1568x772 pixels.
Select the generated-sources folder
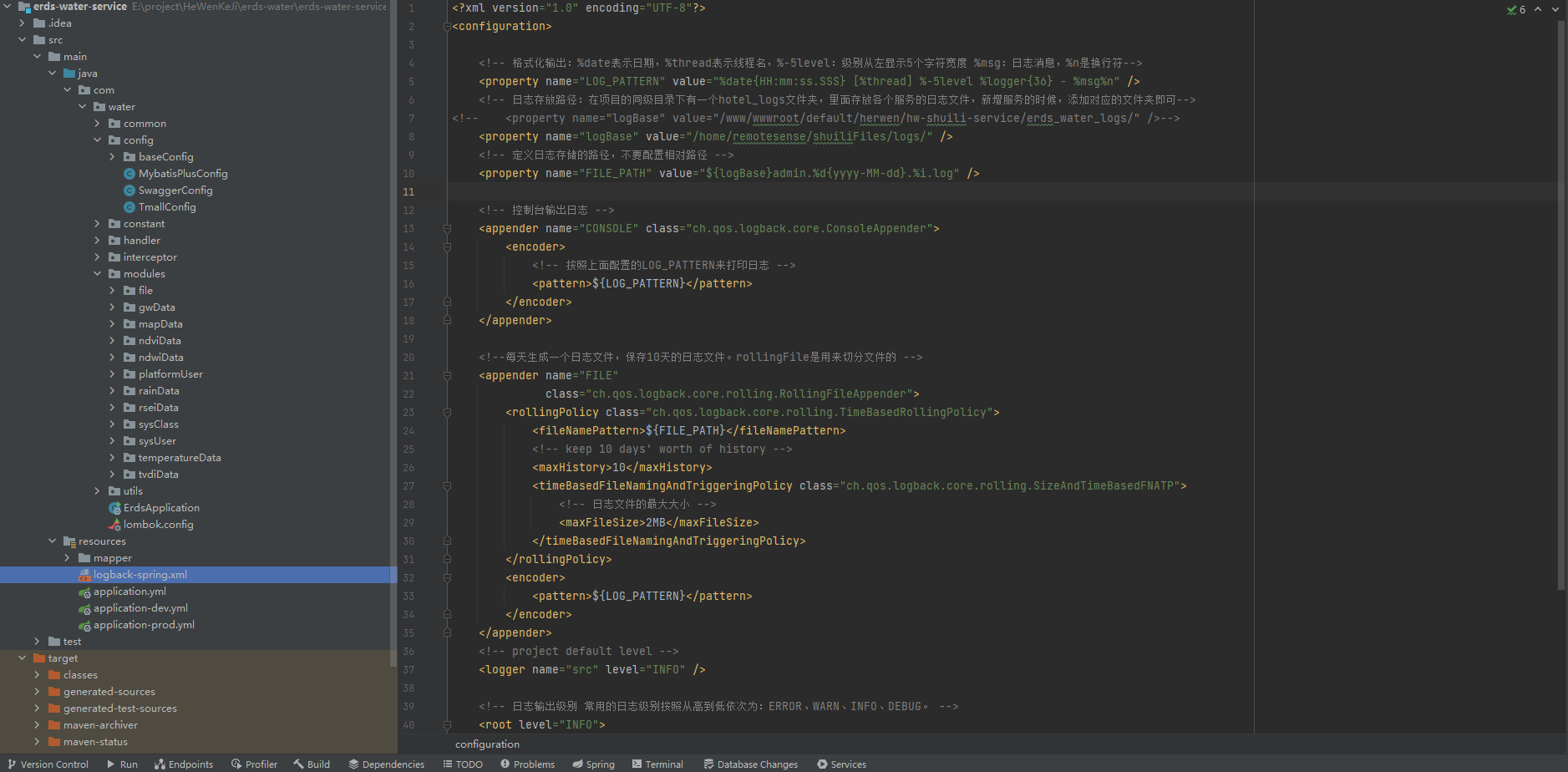click(x=109, y=692)
